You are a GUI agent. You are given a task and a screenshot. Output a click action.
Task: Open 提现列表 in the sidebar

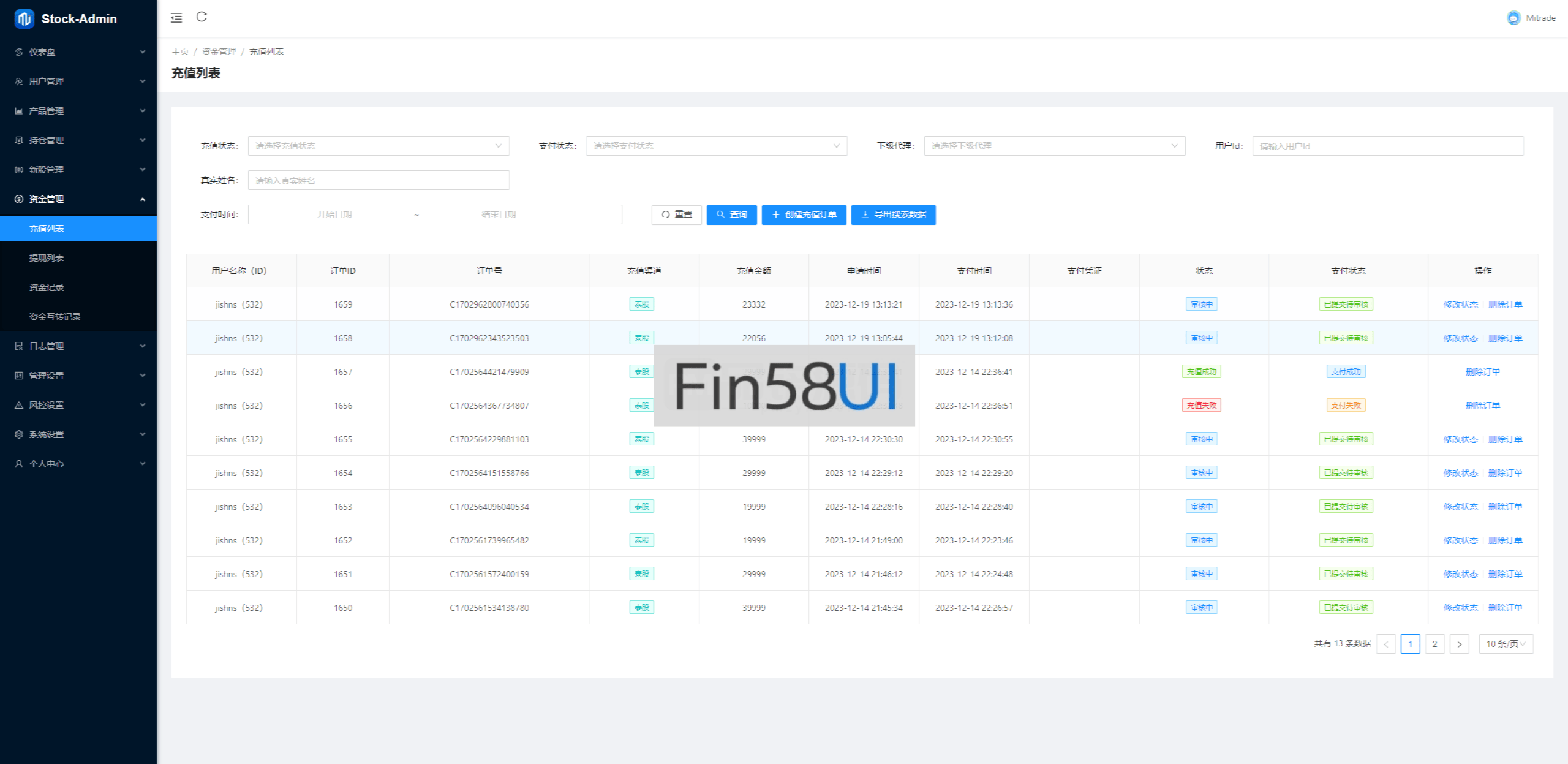(47, 258)
